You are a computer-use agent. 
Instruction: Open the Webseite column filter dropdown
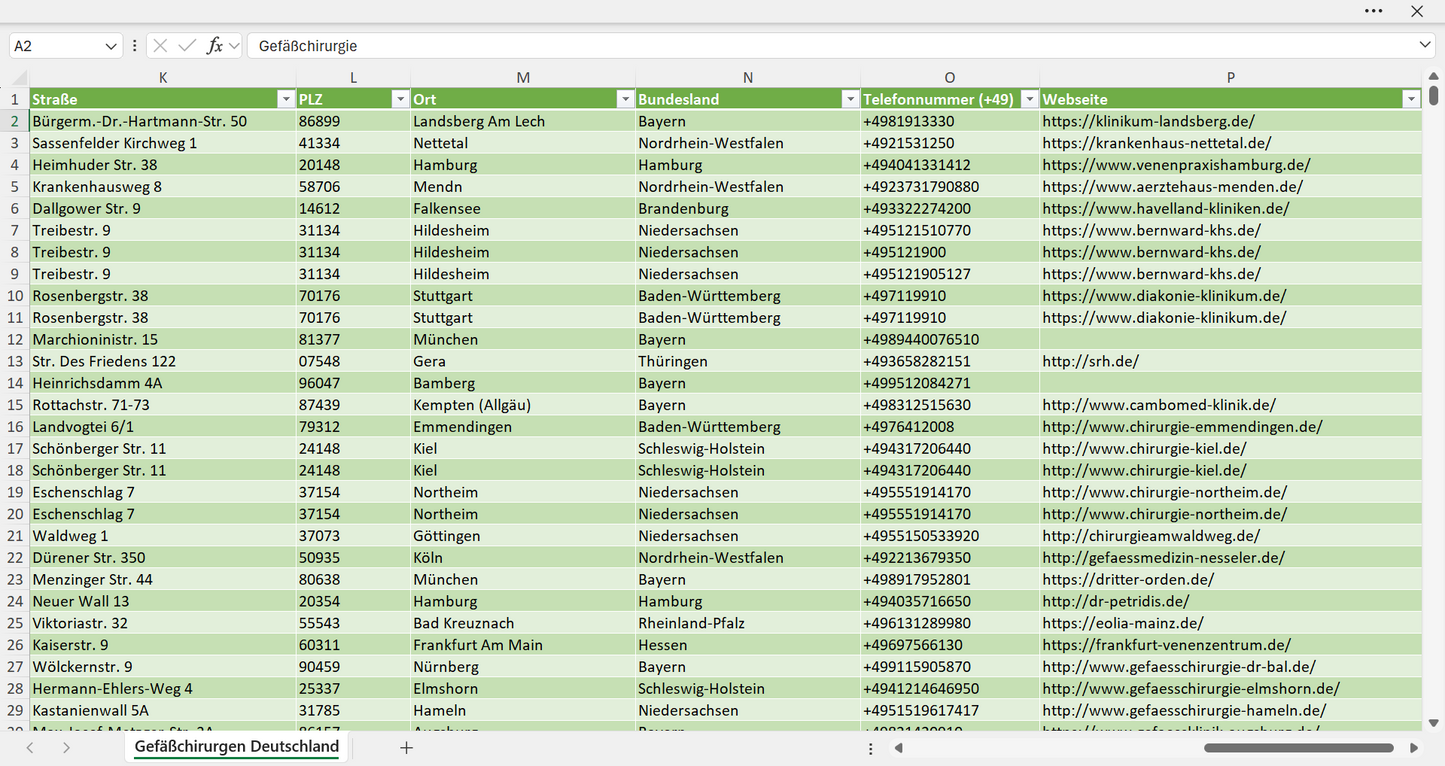click(1411, 99)
